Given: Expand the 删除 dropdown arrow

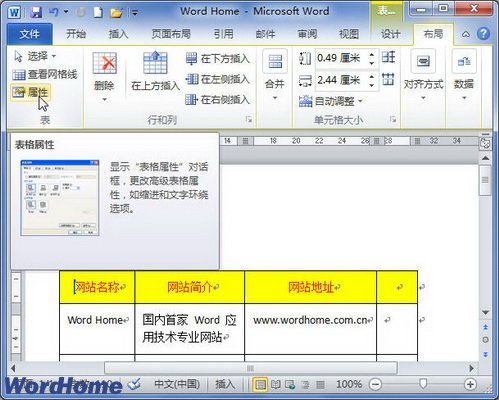Looking at the screenshot, I should tap(104, 99).
